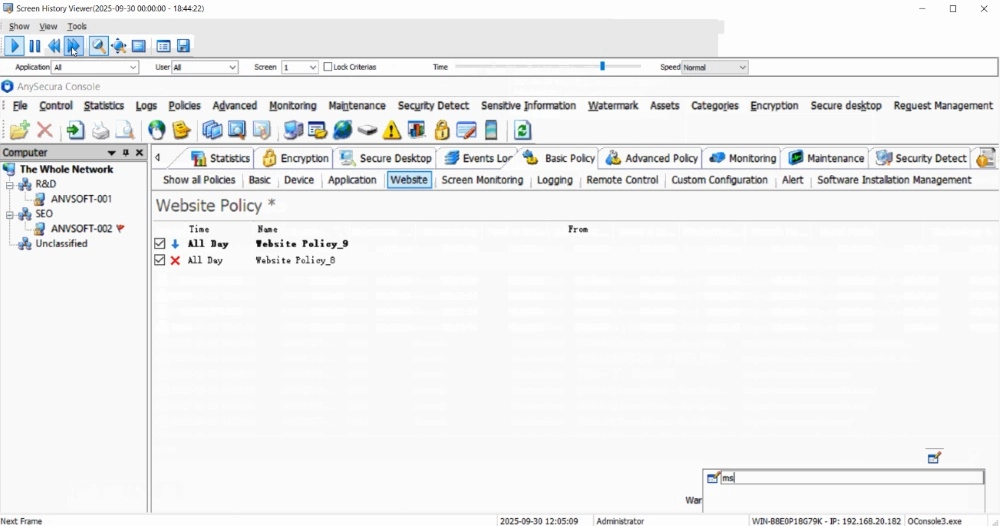Toggle the Lock Criterias checkbox
This screenshot has width=1000, height=526.
click(x=328, y=67)
